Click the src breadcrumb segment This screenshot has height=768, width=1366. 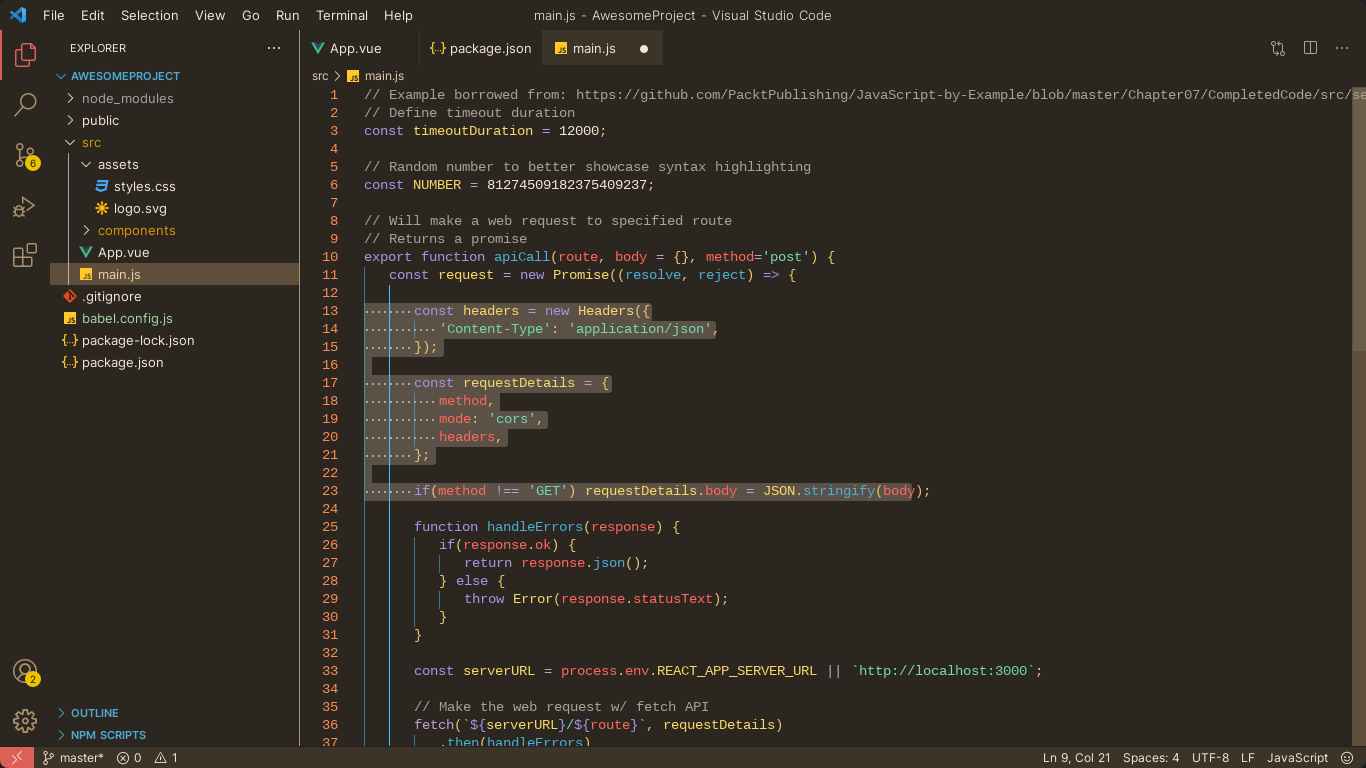pyautogui.click(x=320, y=76)
